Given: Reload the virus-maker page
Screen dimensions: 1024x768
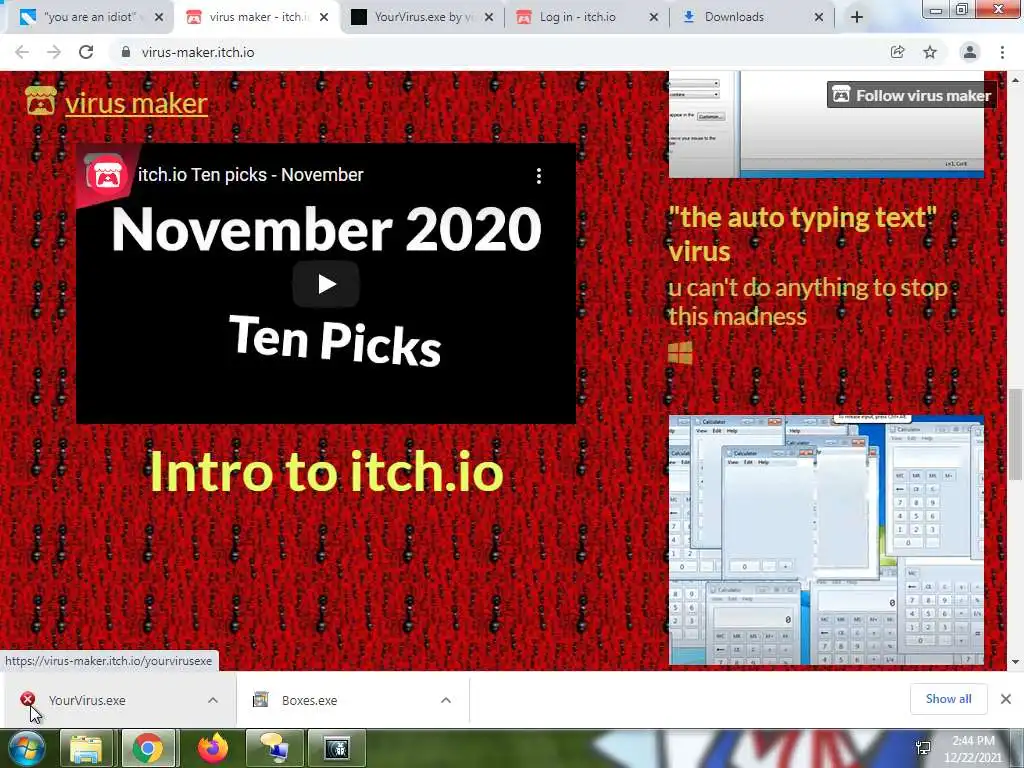Looking at the screenshot, I should [86, 52].
